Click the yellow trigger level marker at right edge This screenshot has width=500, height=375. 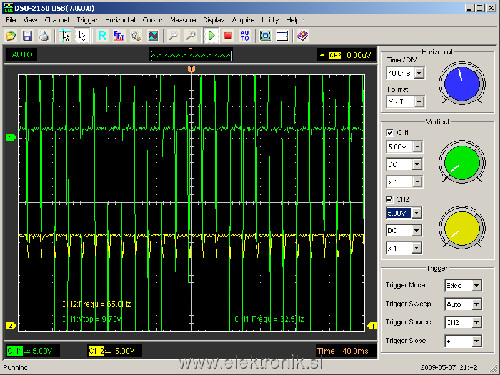coord(372,326)
